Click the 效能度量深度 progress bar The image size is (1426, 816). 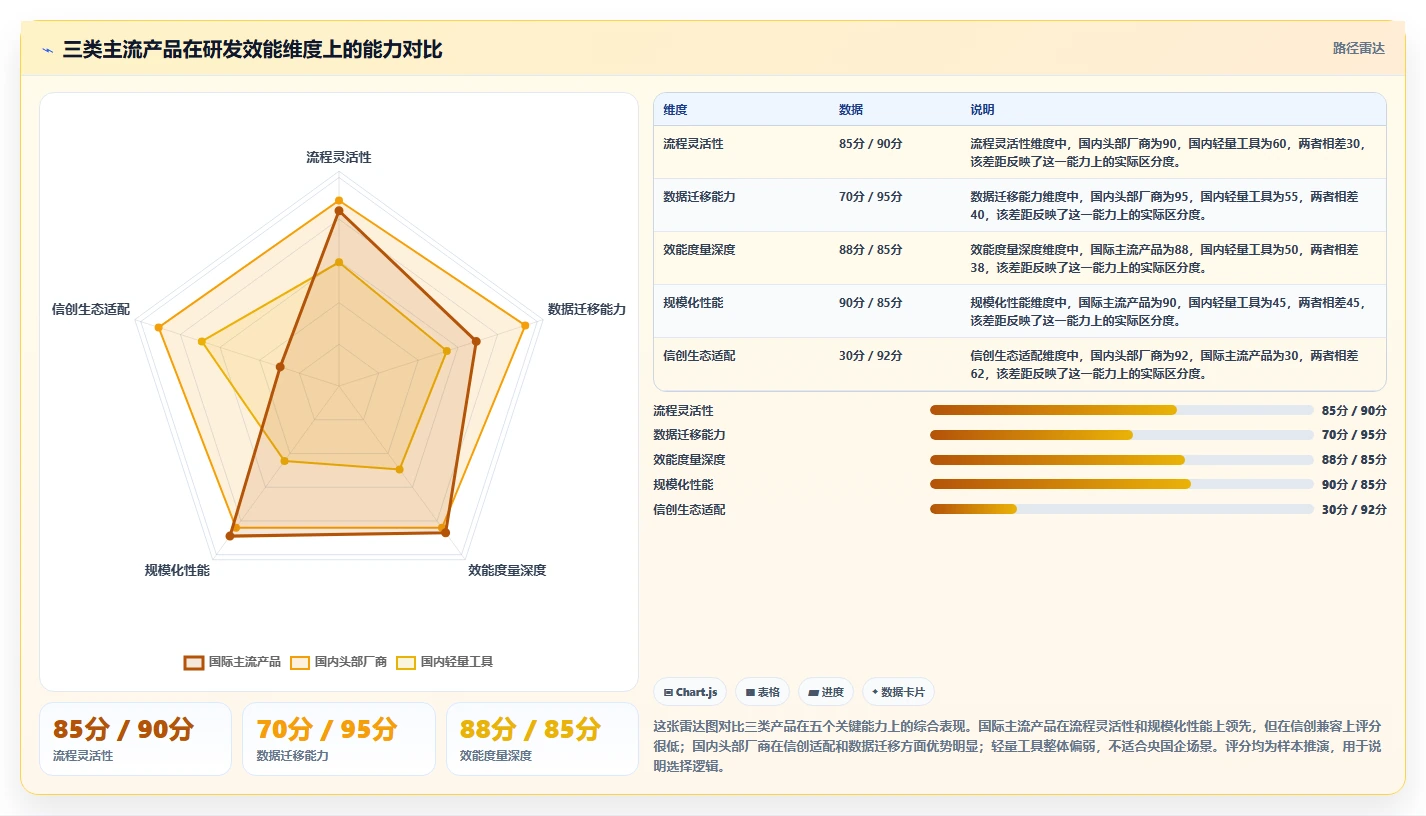[x=1121, y=460]
